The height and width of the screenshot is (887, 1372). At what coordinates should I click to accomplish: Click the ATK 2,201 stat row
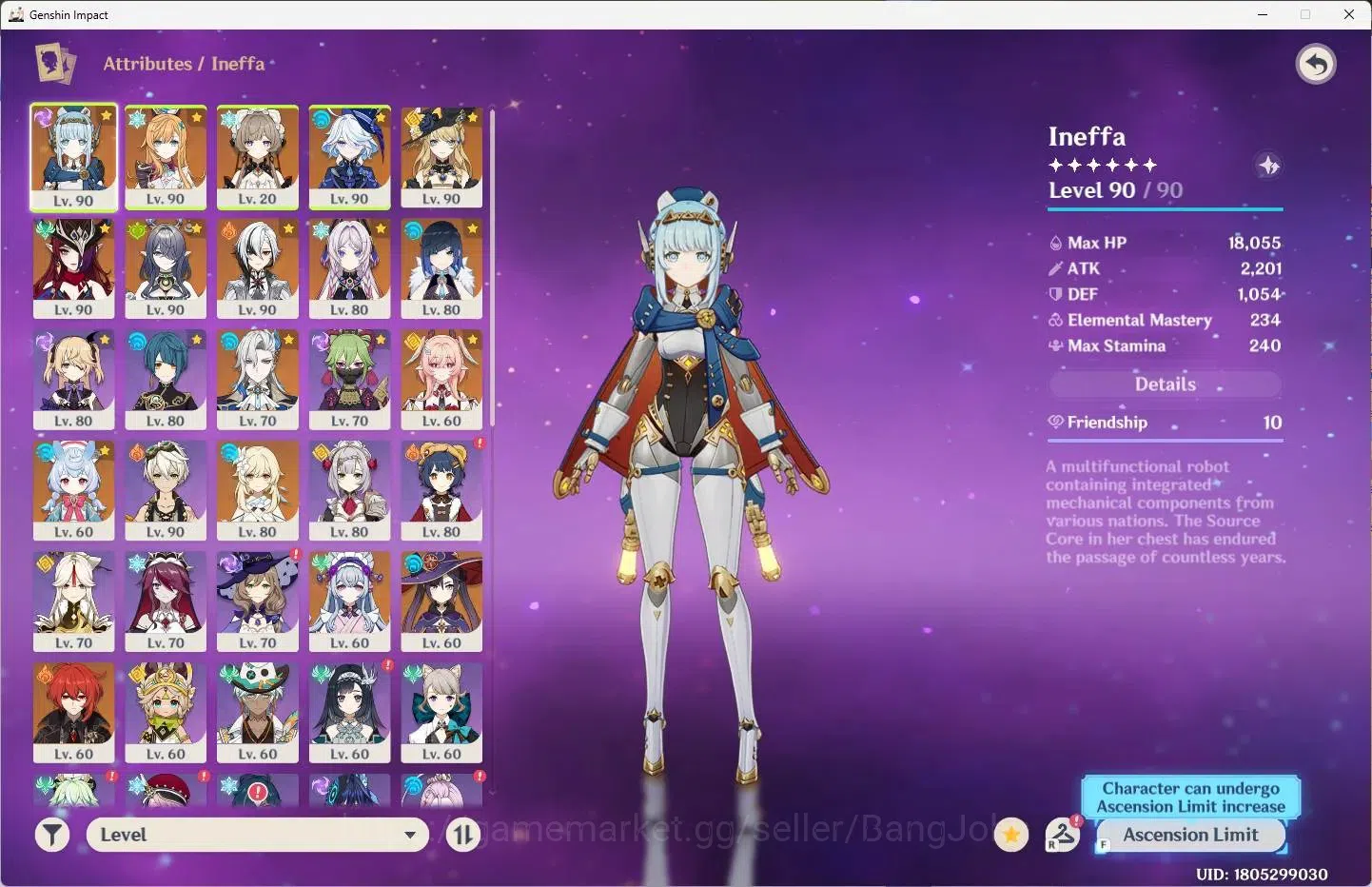click(1166, 268)
